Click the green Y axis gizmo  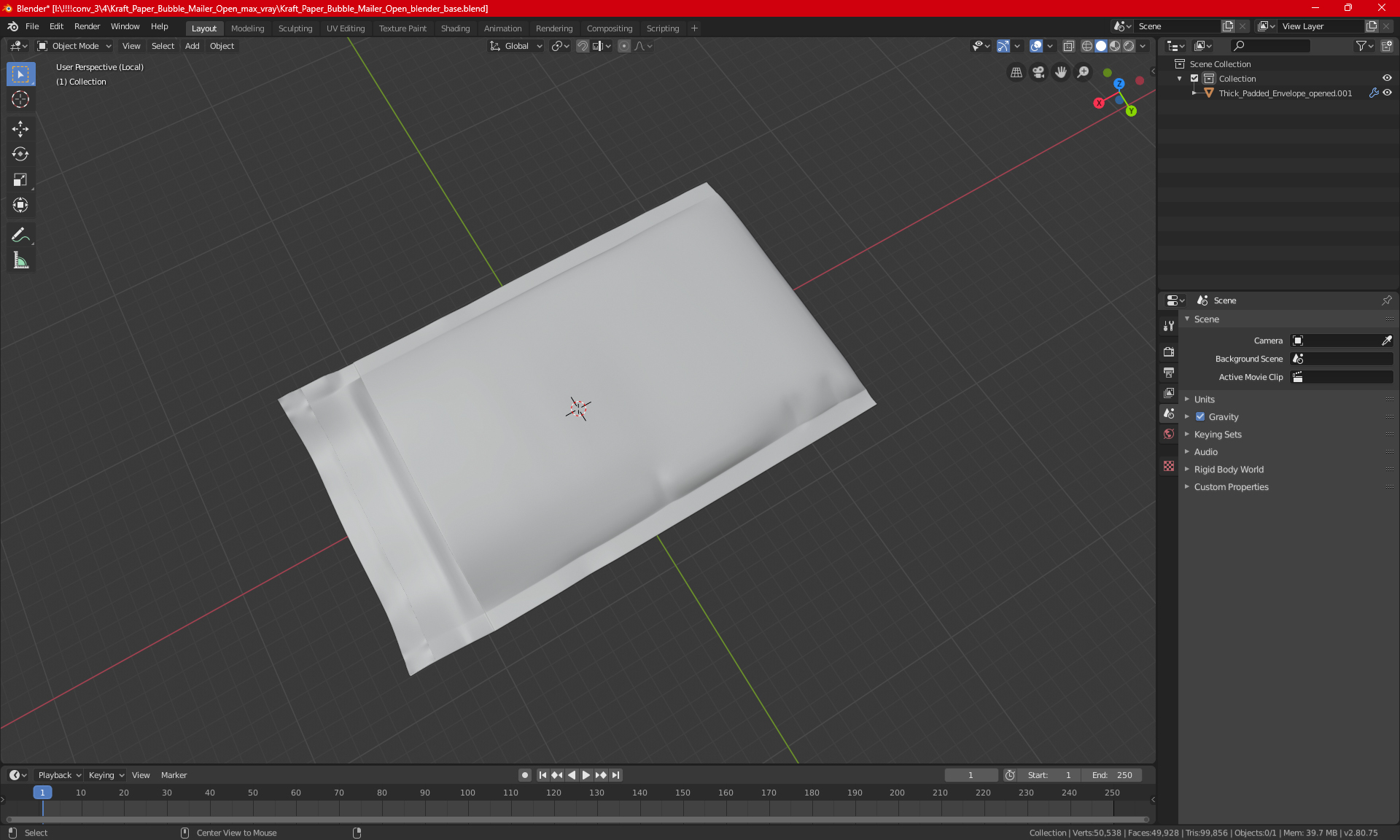(x=1131, y=111)
